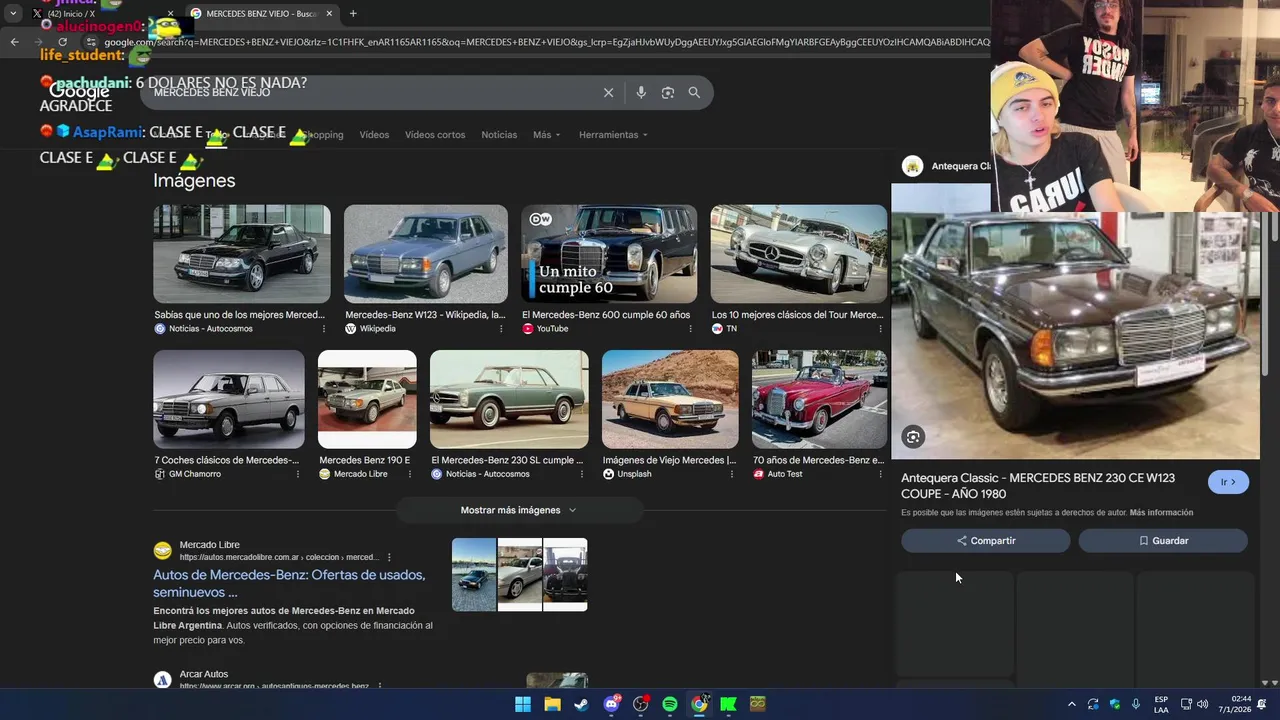Open the Videos search filter
This screenshot has width=1280, height=720.
pyautogui.click(x=374, y=135)
